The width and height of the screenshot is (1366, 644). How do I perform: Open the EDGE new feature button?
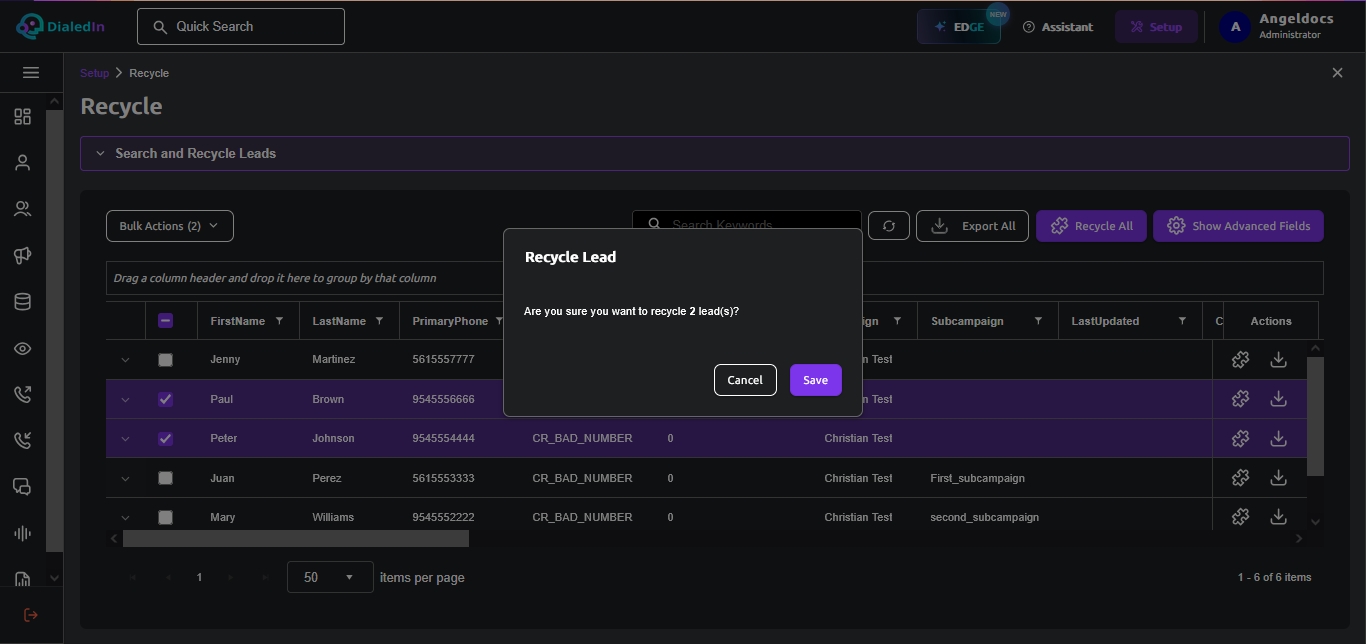(959, 27)
